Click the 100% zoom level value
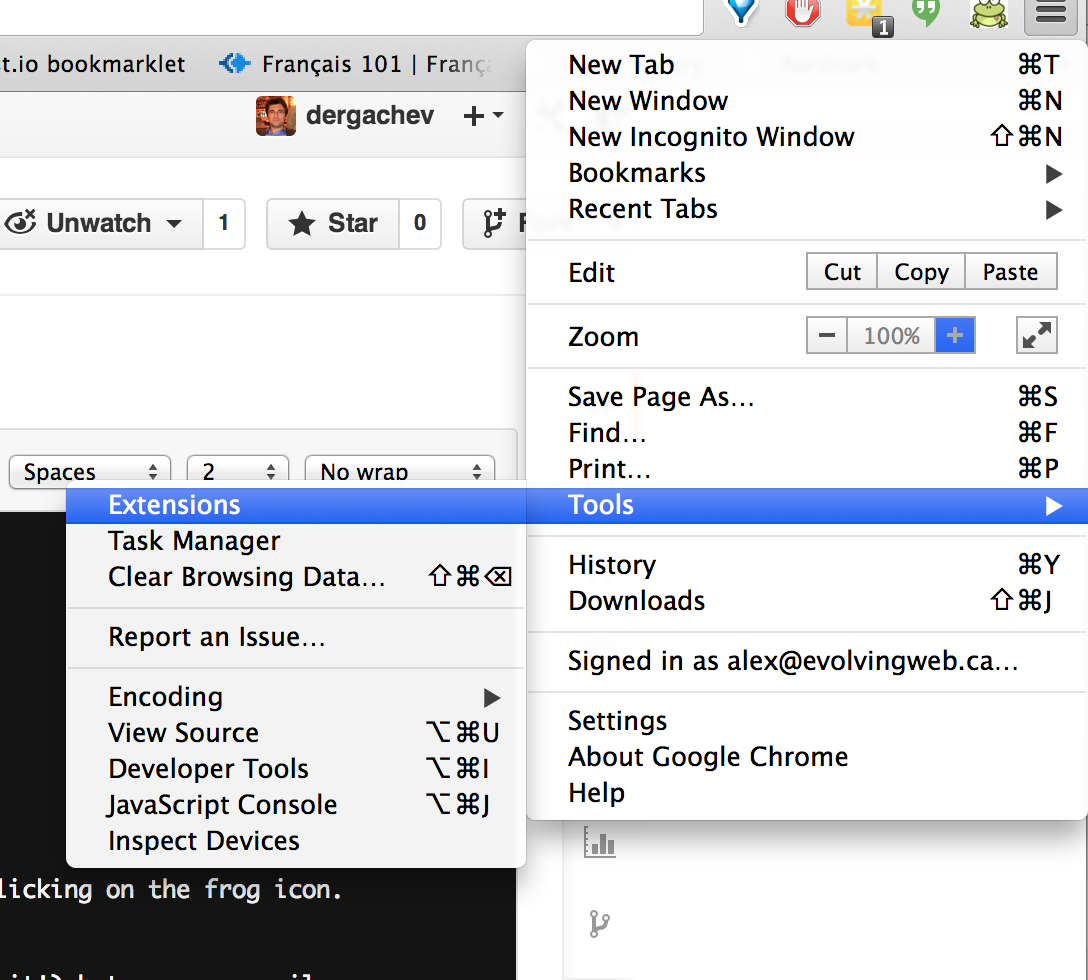 click(891, 336)
